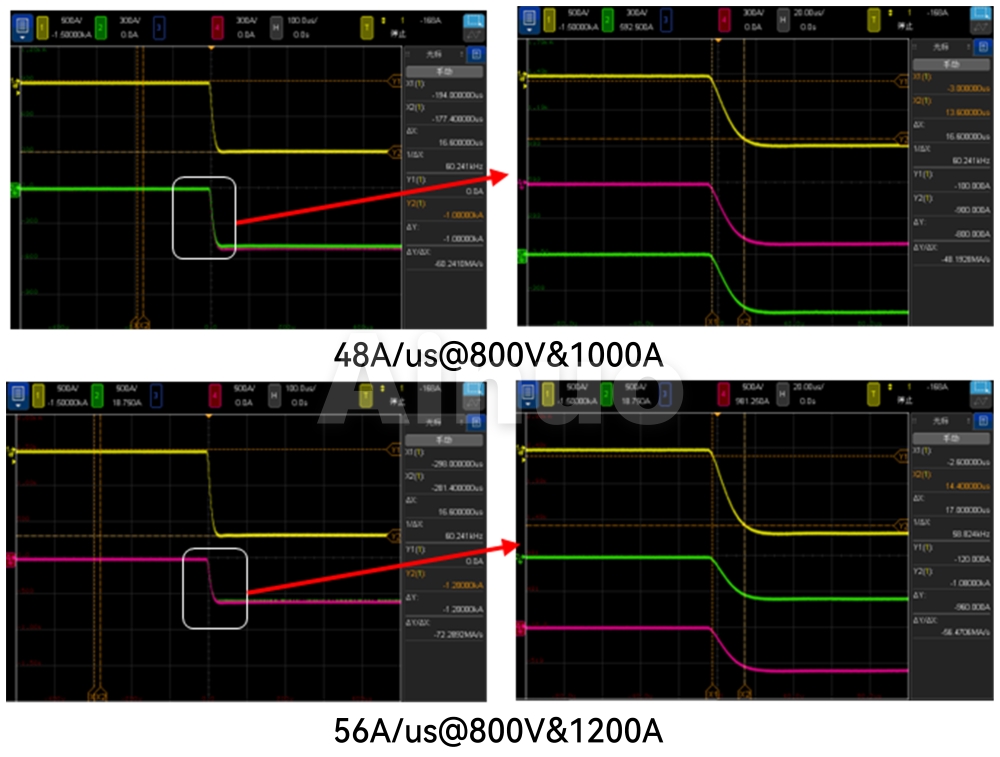Select the pink channel 4 ground marker in the bottom-left scope
Viewport: 1000px width, 757px height.
pyautogui.click(x=11, y=560)
